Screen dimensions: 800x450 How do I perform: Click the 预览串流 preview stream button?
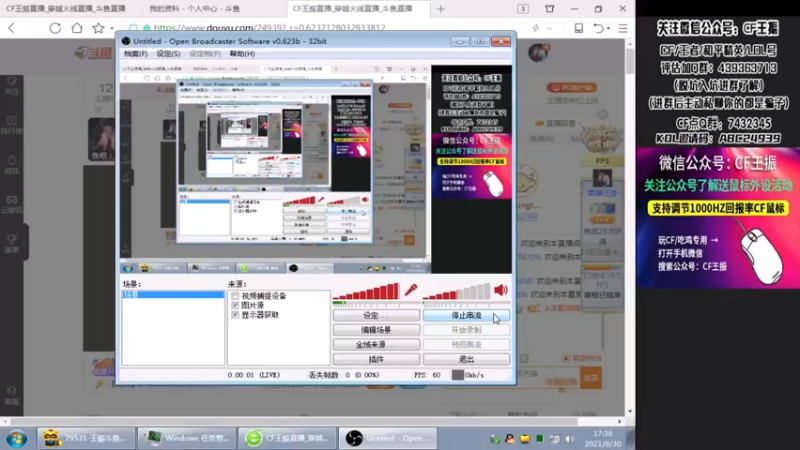coord(466,345)
